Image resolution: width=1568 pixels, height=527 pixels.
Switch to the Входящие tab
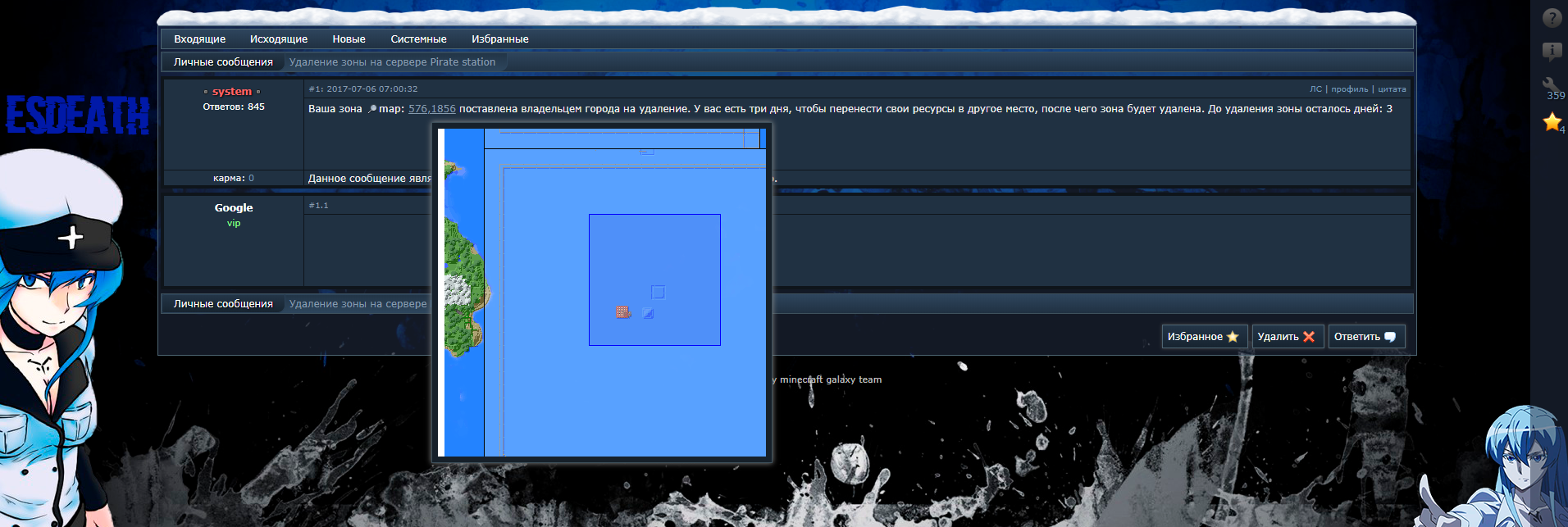[199, 39]
